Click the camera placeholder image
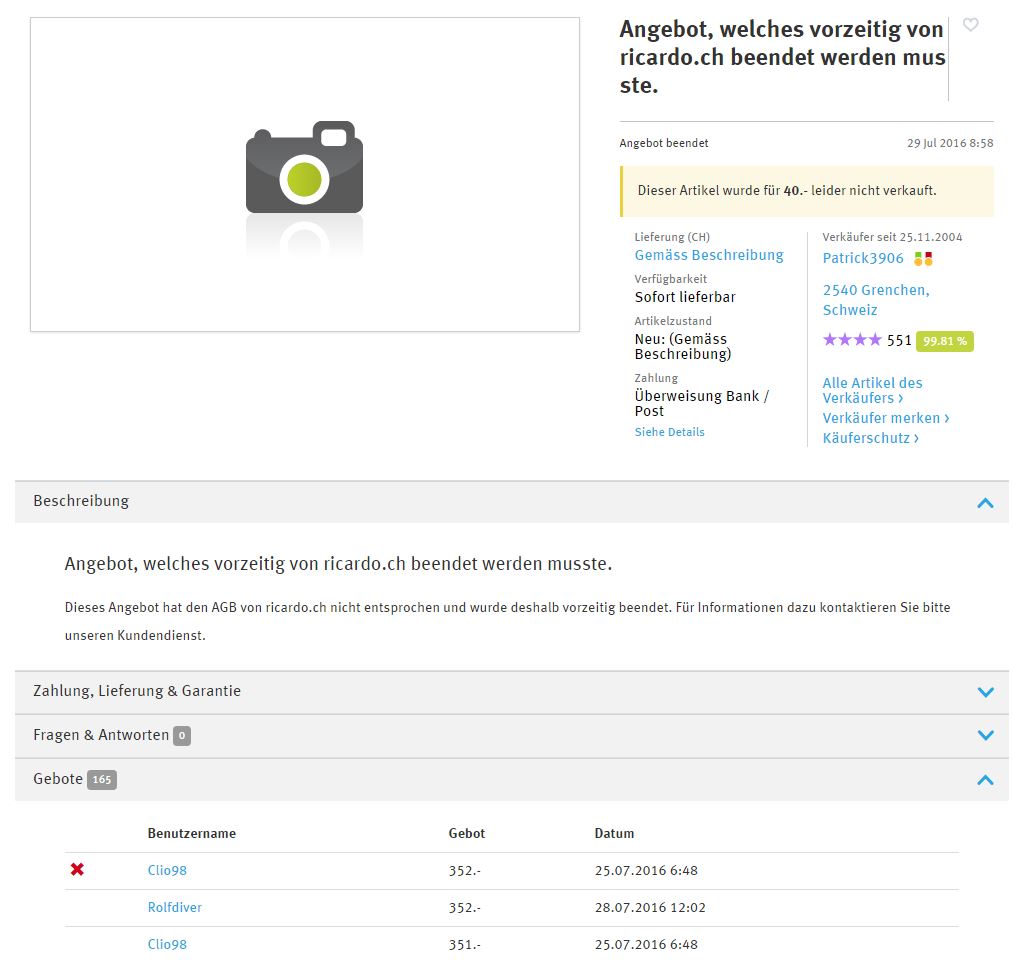Screen dimensions: 1013x960 coord(304,174)
